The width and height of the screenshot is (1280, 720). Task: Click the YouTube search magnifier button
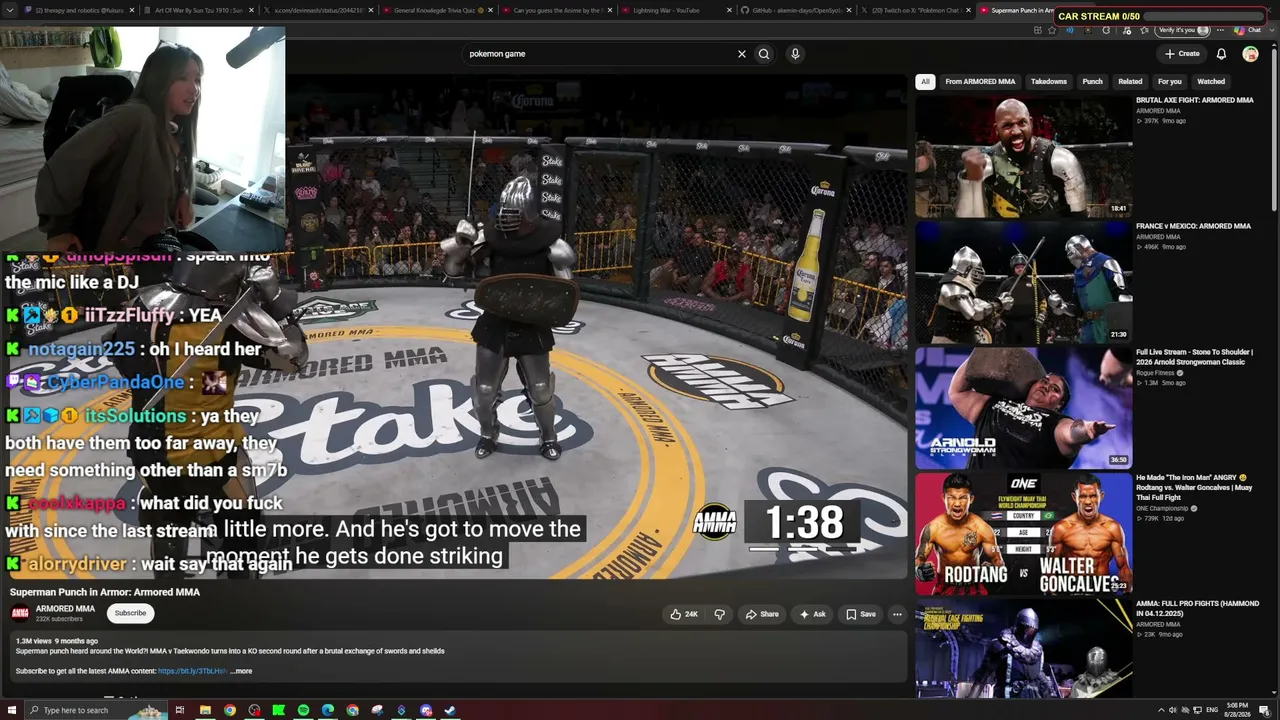coord(764,54)
